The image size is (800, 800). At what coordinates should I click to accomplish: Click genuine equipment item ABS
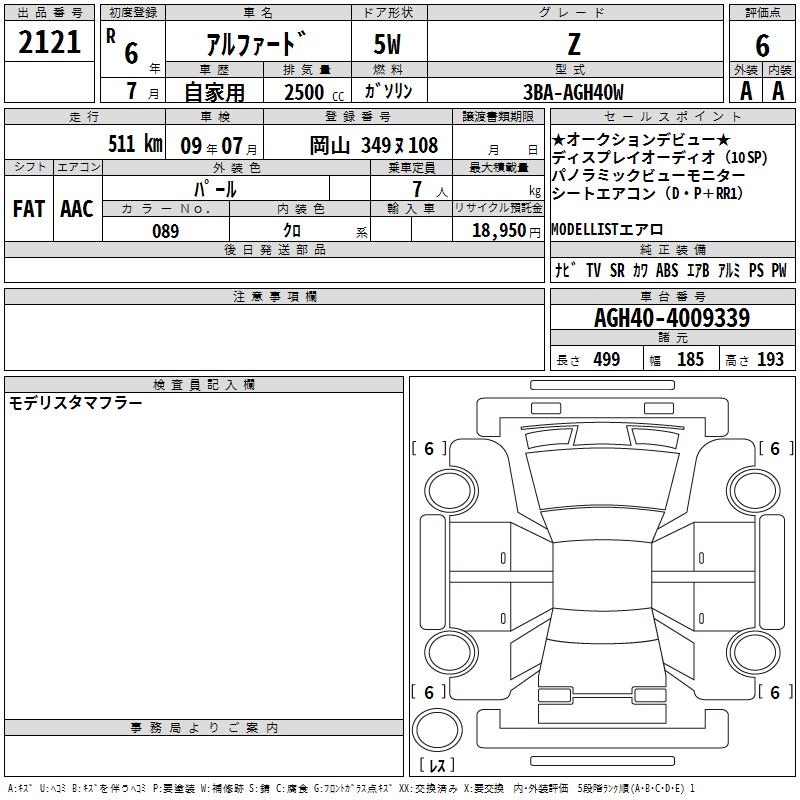pos(667,270)
